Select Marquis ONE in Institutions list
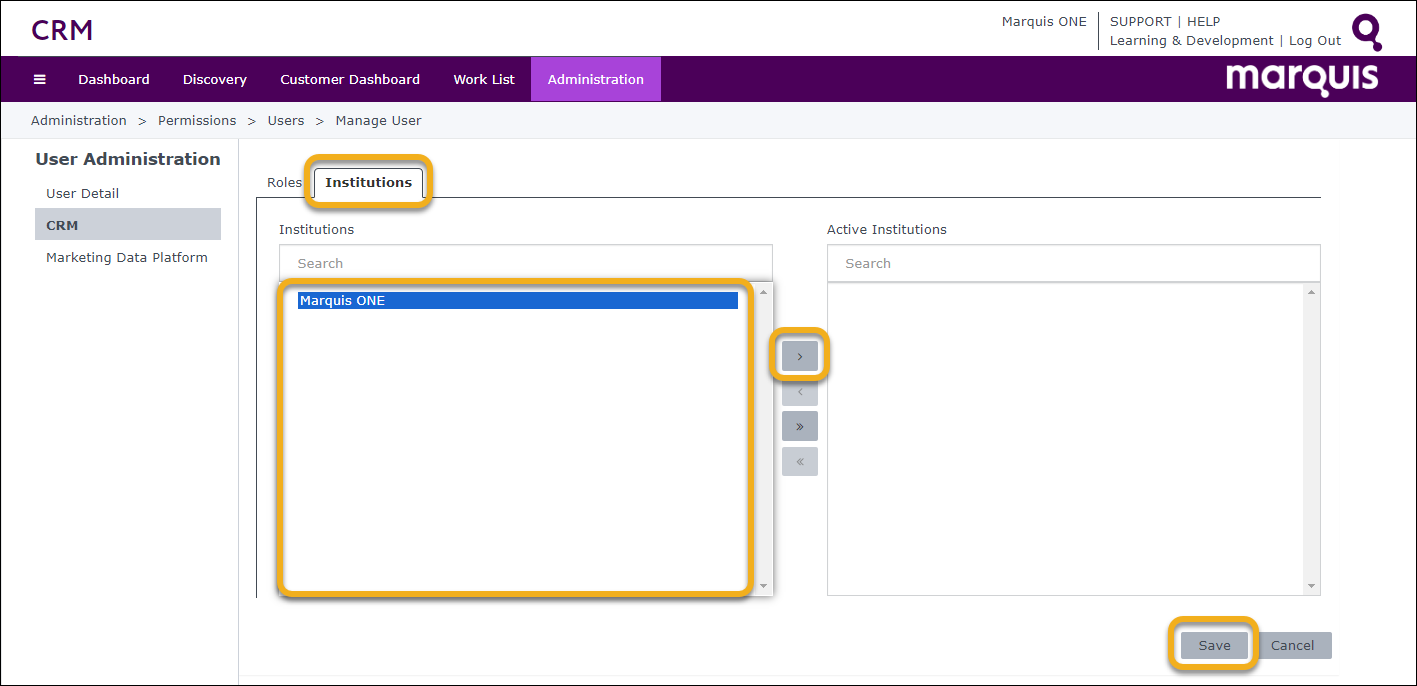The height and width of the screenshot is (686, 1417). (518, 300)
